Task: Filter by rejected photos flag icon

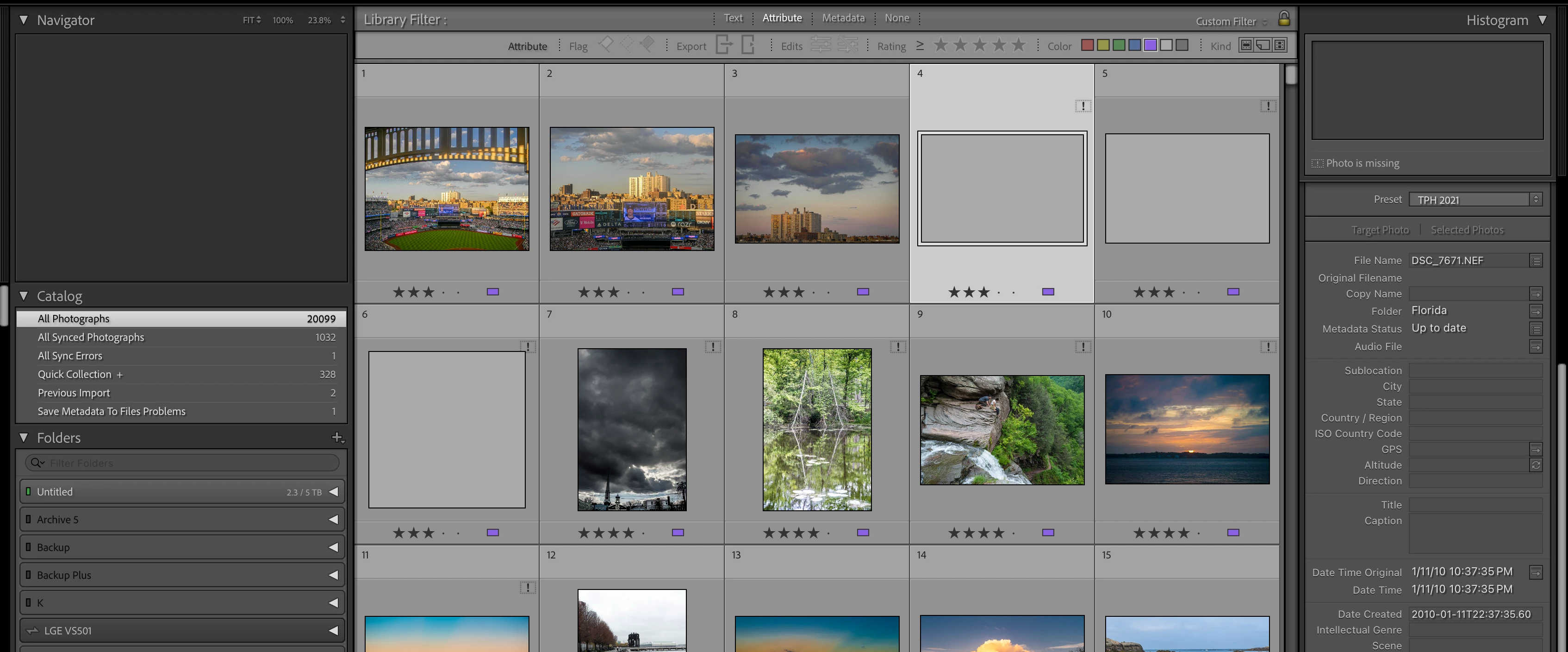Action: (x=647, y=44)
